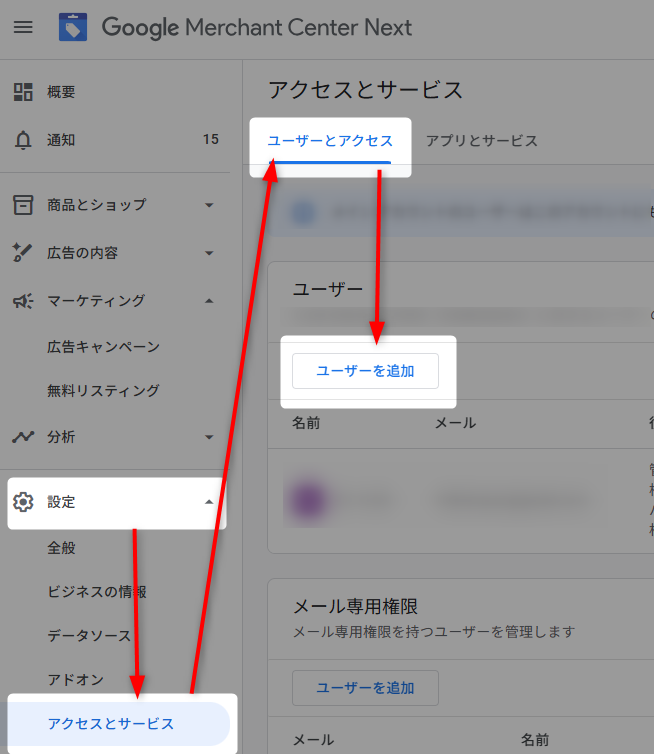This screenshot has width=654, height=754.
Task: Open 全般 settings page
Action: coord(61,548)
